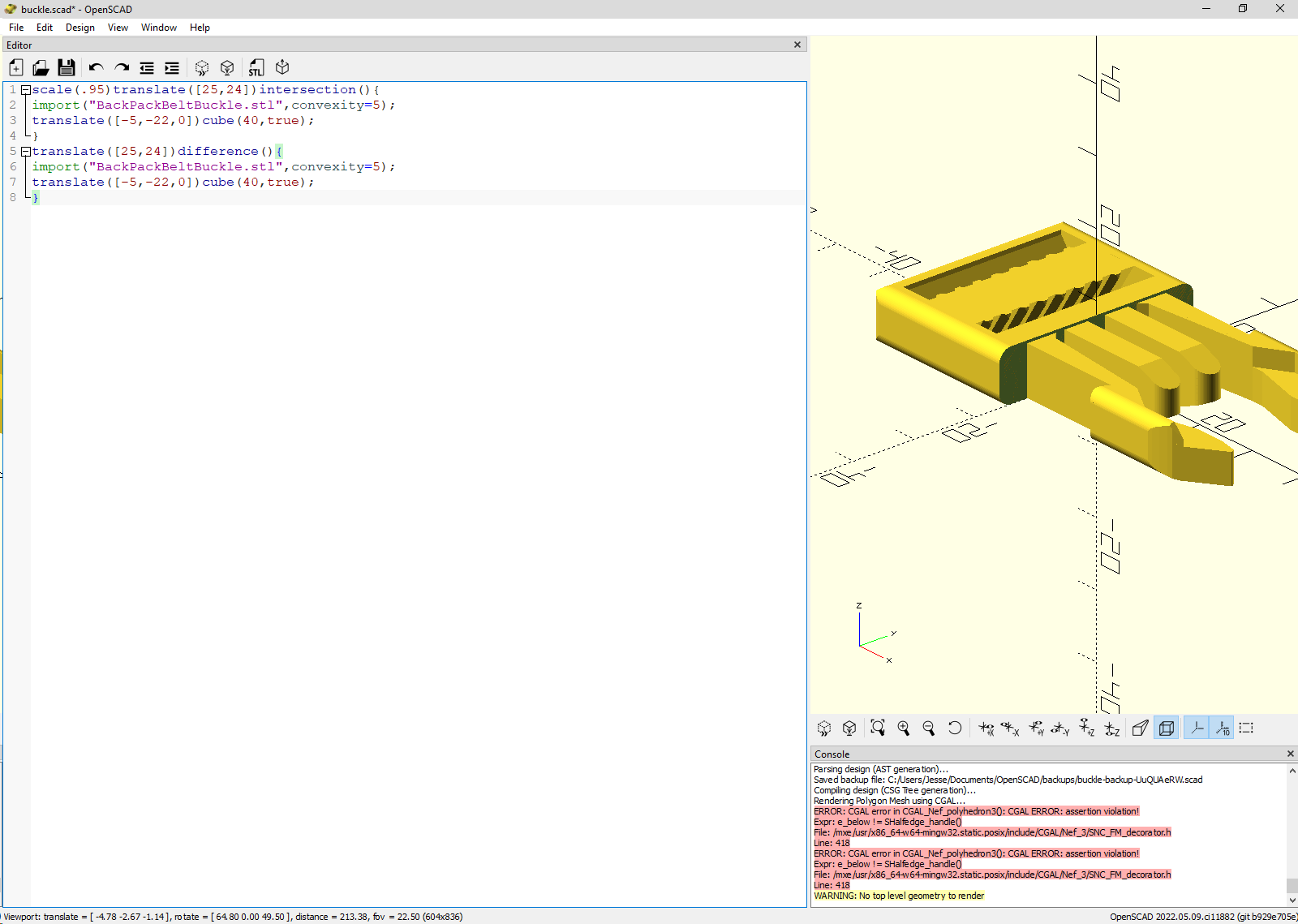Undo the last edit with the toolbar arrow
Screen dimensions: 1298x924
97,67
